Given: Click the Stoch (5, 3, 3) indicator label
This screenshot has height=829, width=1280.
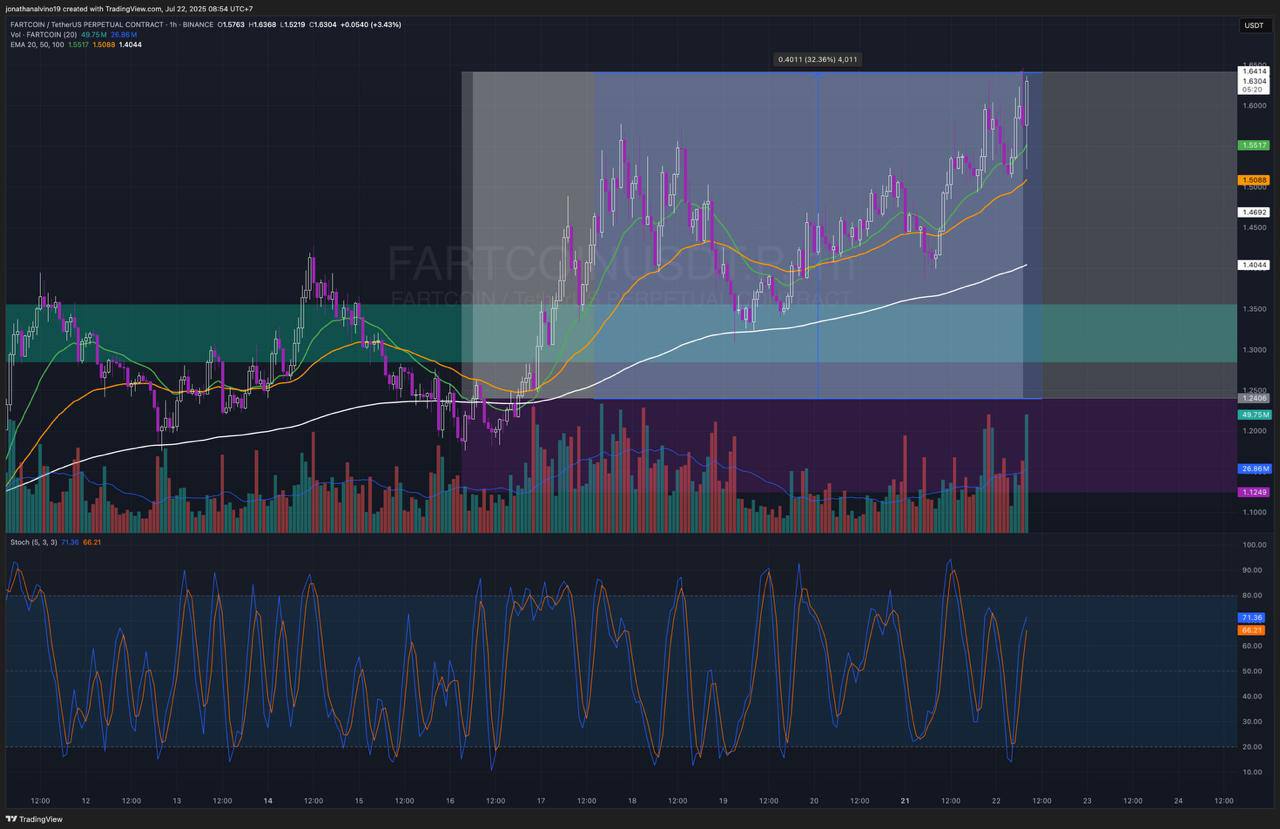Looking at the screenshot, I should tap(33, 542).
